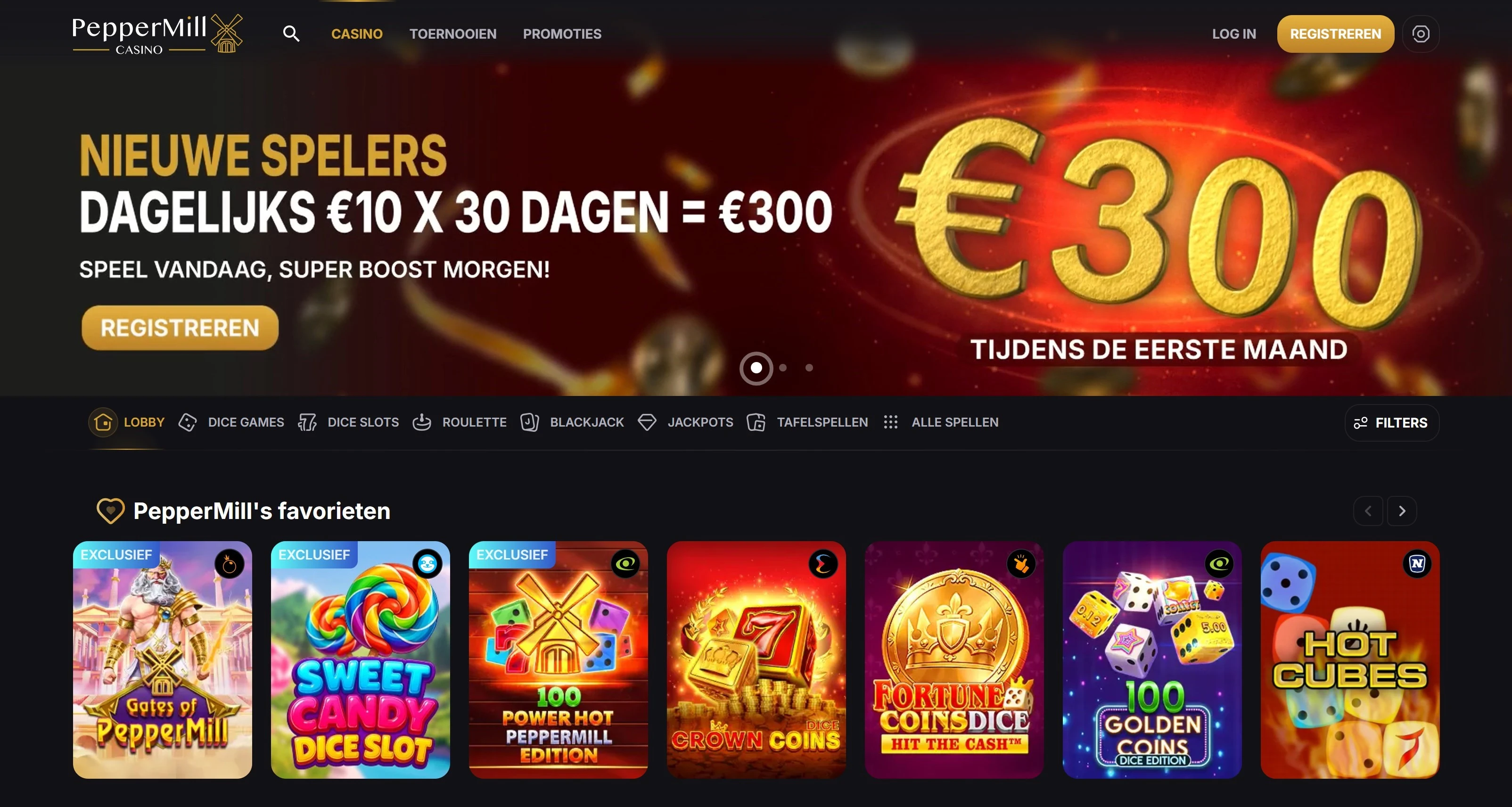Click the Log In link
The height and width of the screenshot is (807, 1512).
(x=1234, y=34)
